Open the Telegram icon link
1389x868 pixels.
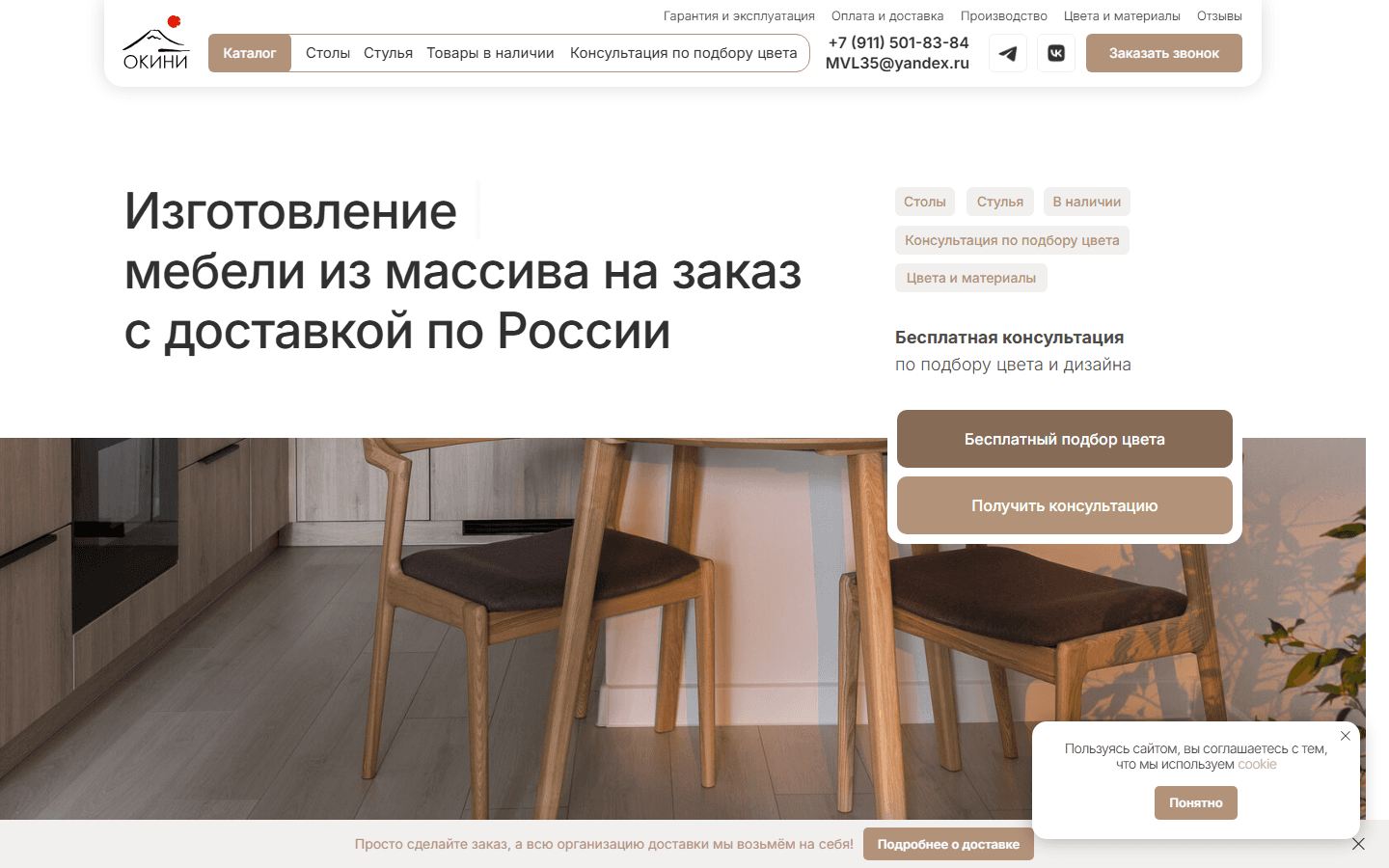click(x=1008, y=53)
